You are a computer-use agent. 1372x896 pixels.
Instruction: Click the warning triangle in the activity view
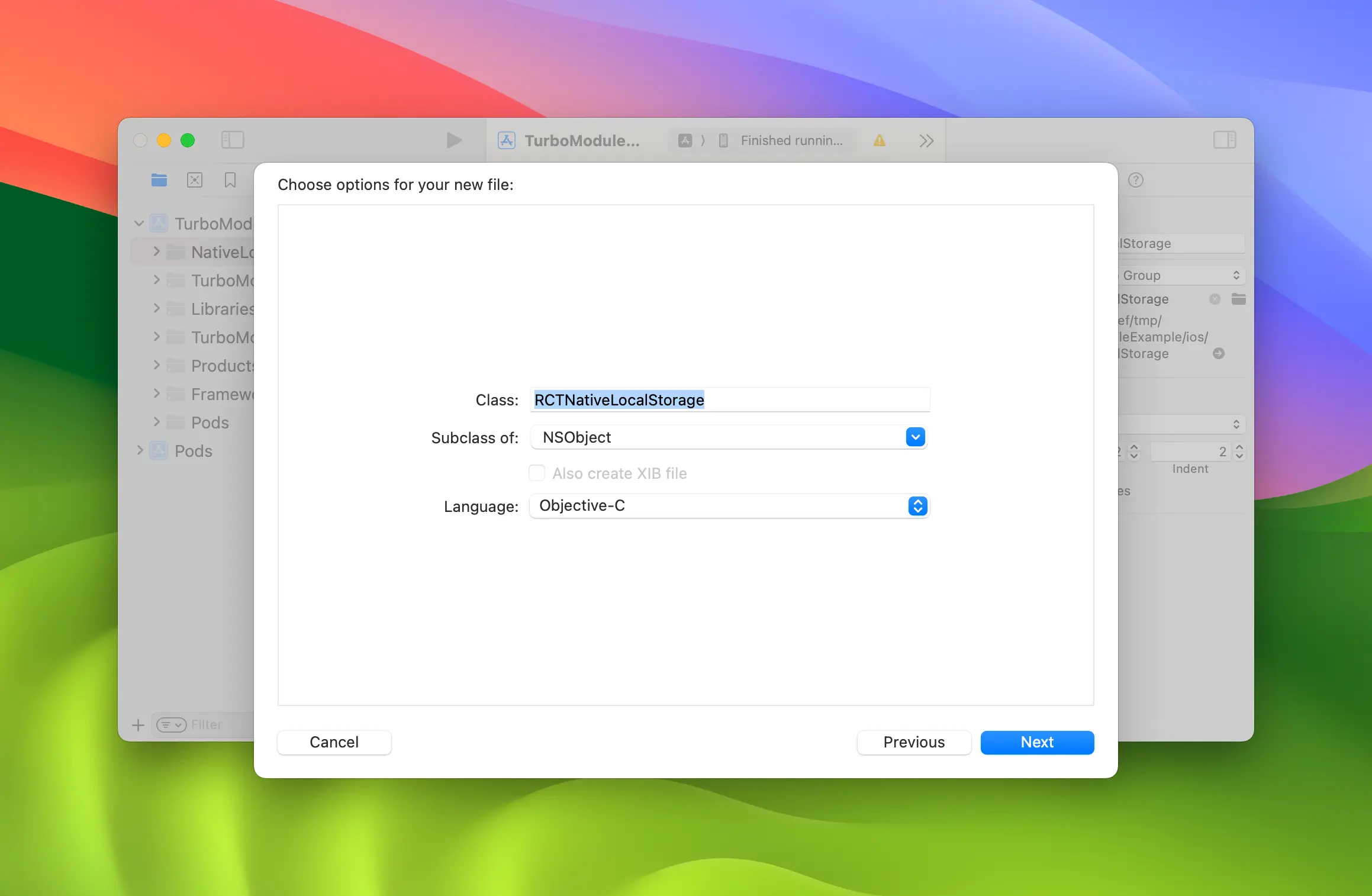878,140
